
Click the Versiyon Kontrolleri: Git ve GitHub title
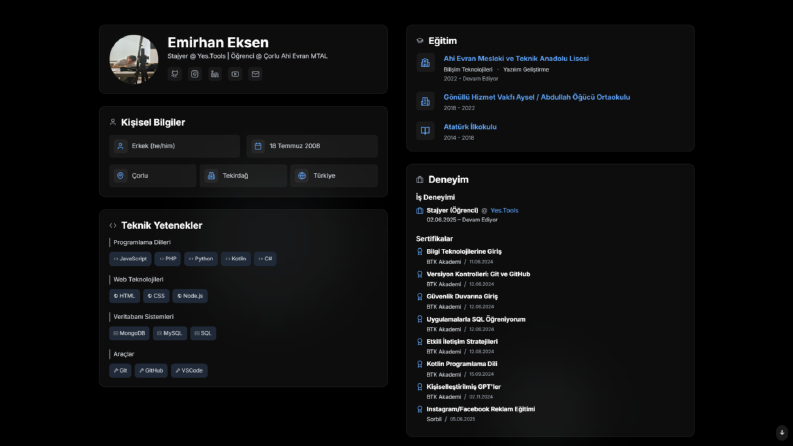(478, 274)
